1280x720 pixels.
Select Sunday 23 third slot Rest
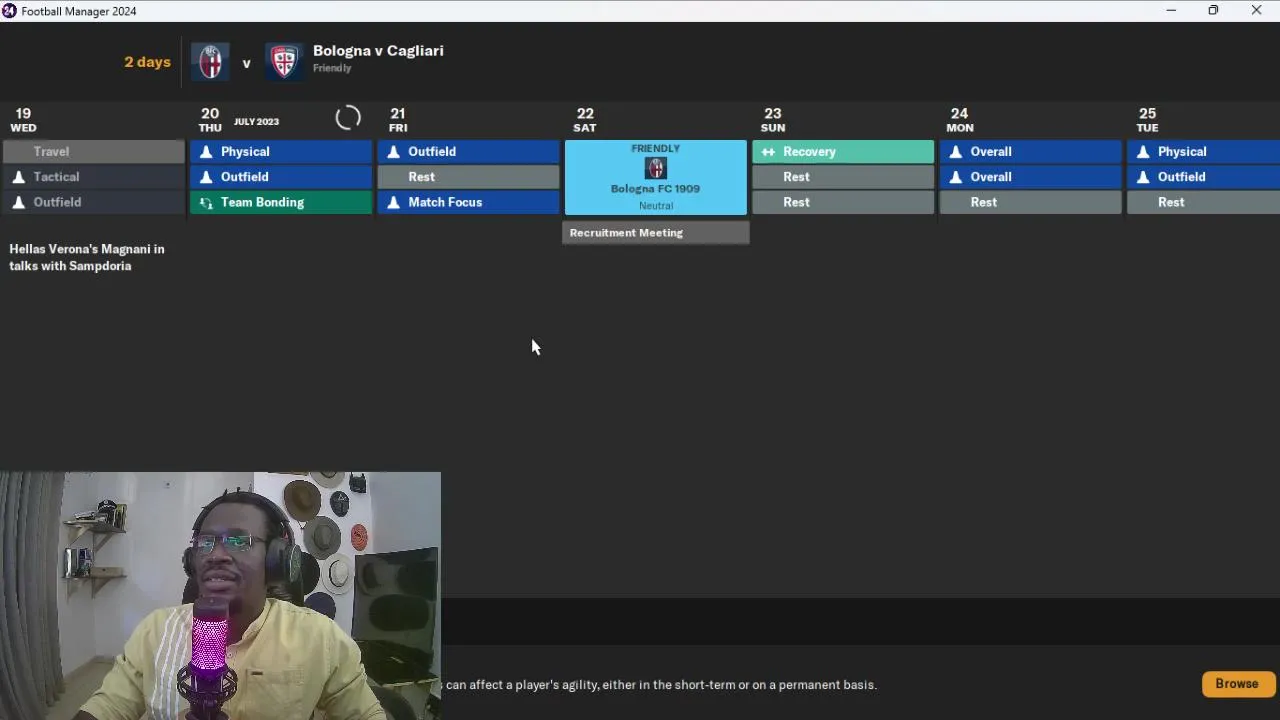click(843, 202)
